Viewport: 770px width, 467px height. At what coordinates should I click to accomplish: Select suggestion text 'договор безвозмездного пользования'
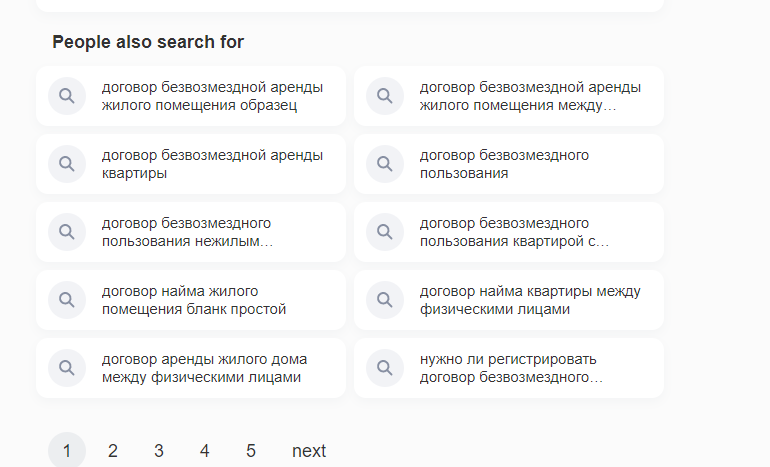pos(504,164)
